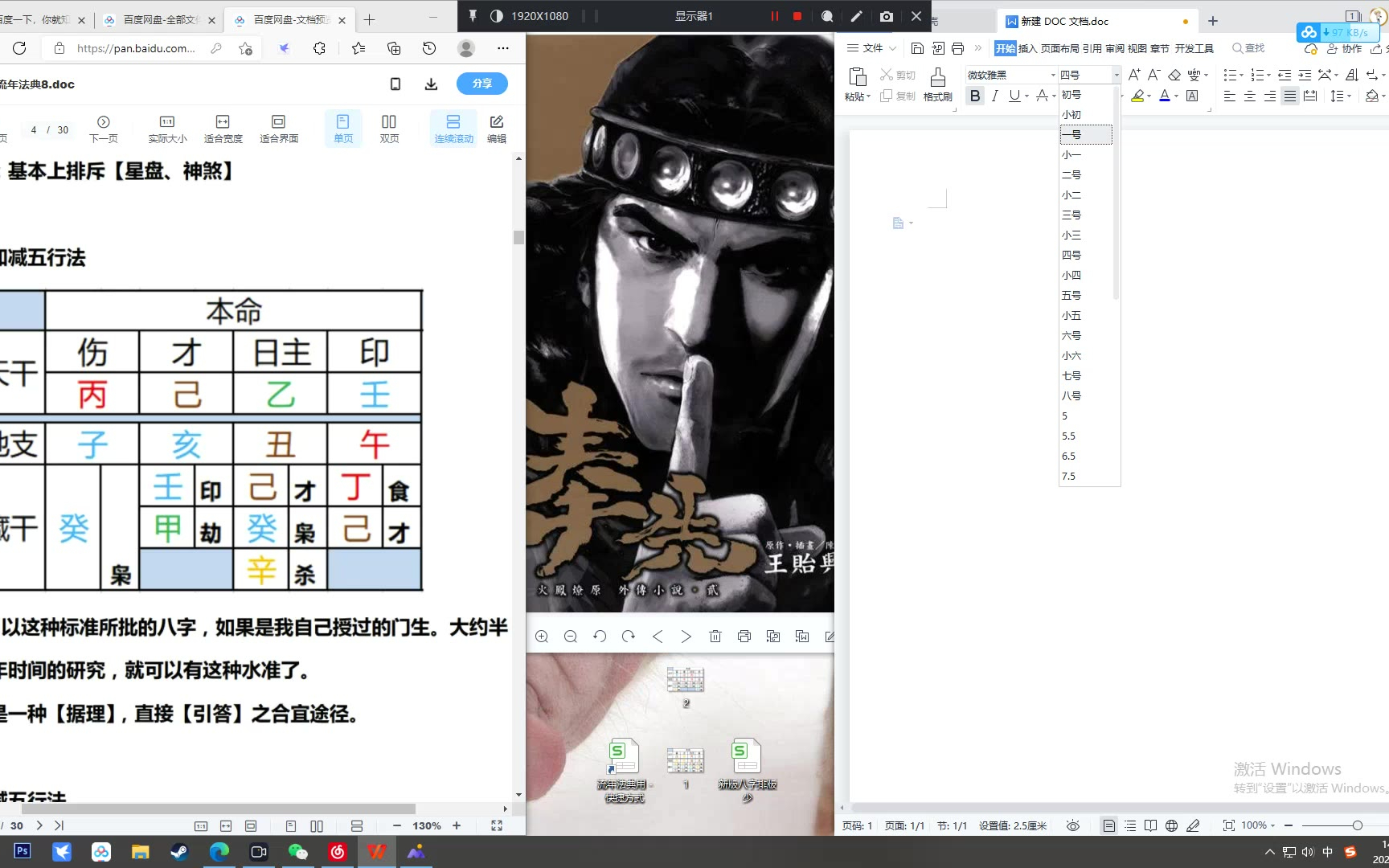The width and height of the screenshot is (1389, 868).
Task: Click the zoom in magnifier in image viewer
Action: (x=542, y=637)
